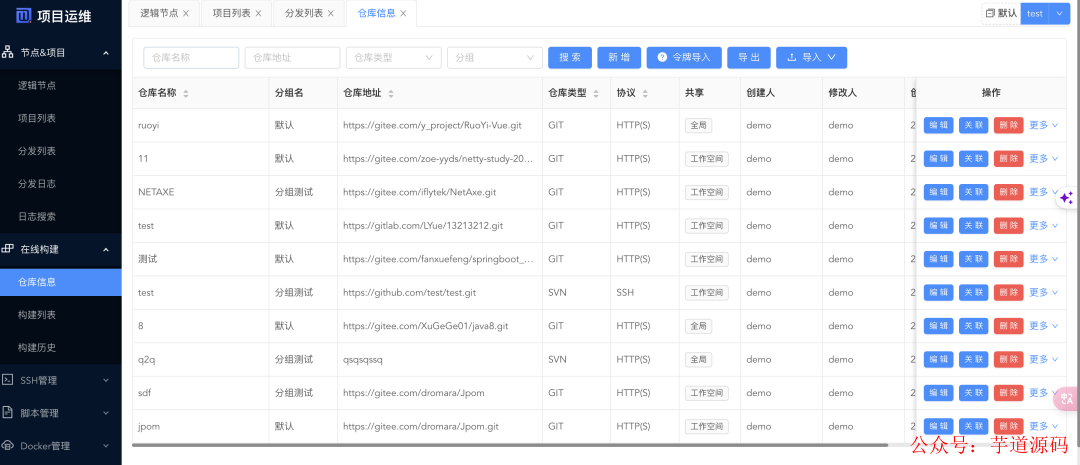Image resolution: width=1080 pixels, height=465 pixels.
Task: Click 删除 for repository 8
Action: 1008,326
